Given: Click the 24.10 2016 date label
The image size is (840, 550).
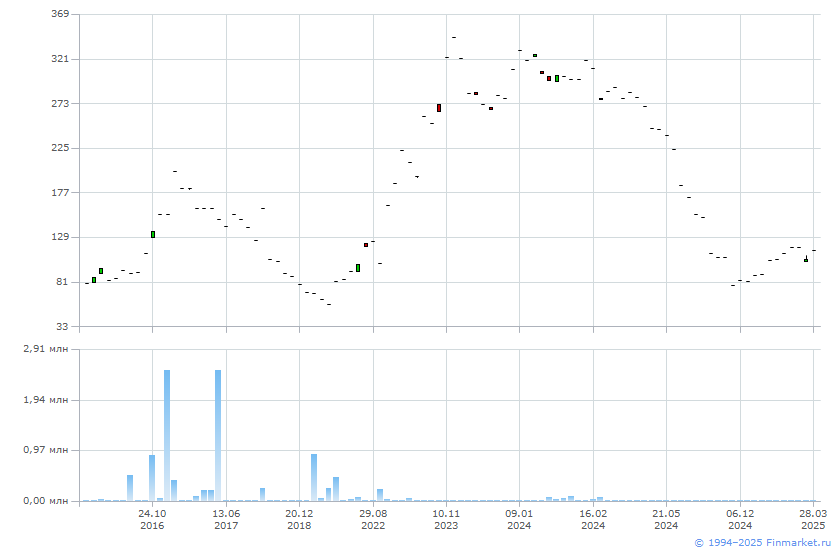Looking at the screenshot, I should click(x=152, y=519).
